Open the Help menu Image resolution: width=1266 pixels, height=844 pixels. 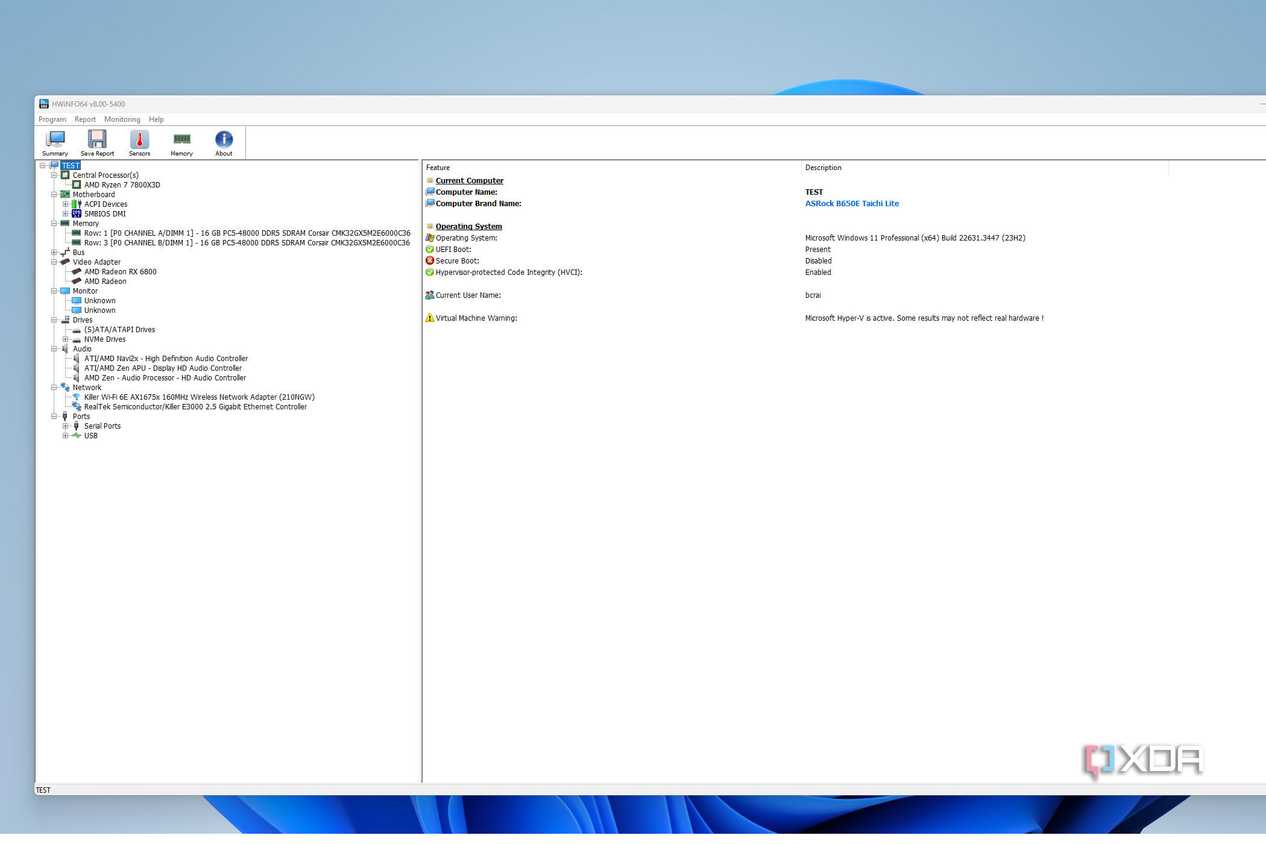(156, 119)
